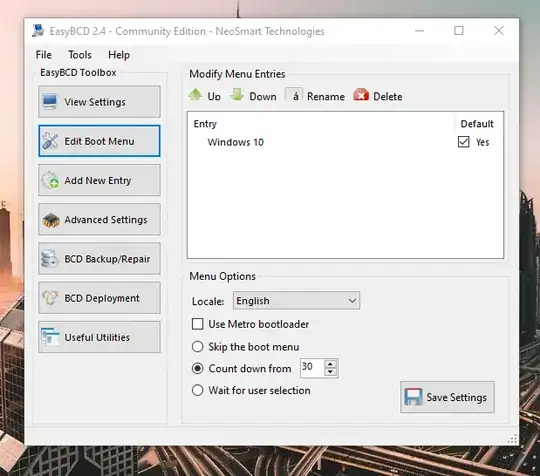
Task: Click the Add New Entry gear icon
Action: [x=50, y=180]
